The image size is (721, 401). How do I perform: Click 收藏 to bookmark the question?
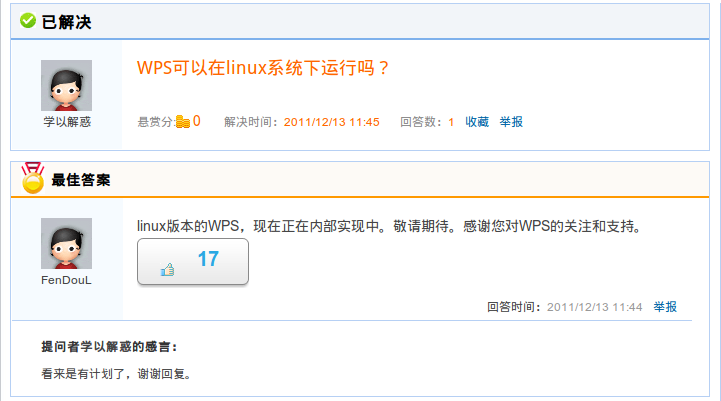click(477, 122)
